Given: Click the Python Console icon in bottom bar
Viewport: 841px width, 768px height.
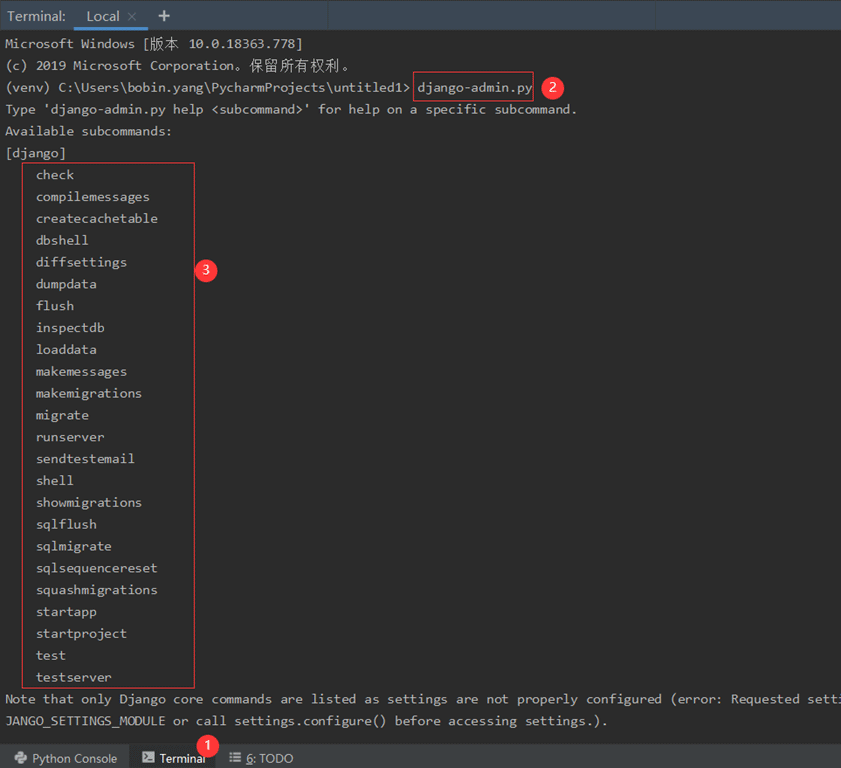Looking at the screenshot, I should click(x=21, y=758).
